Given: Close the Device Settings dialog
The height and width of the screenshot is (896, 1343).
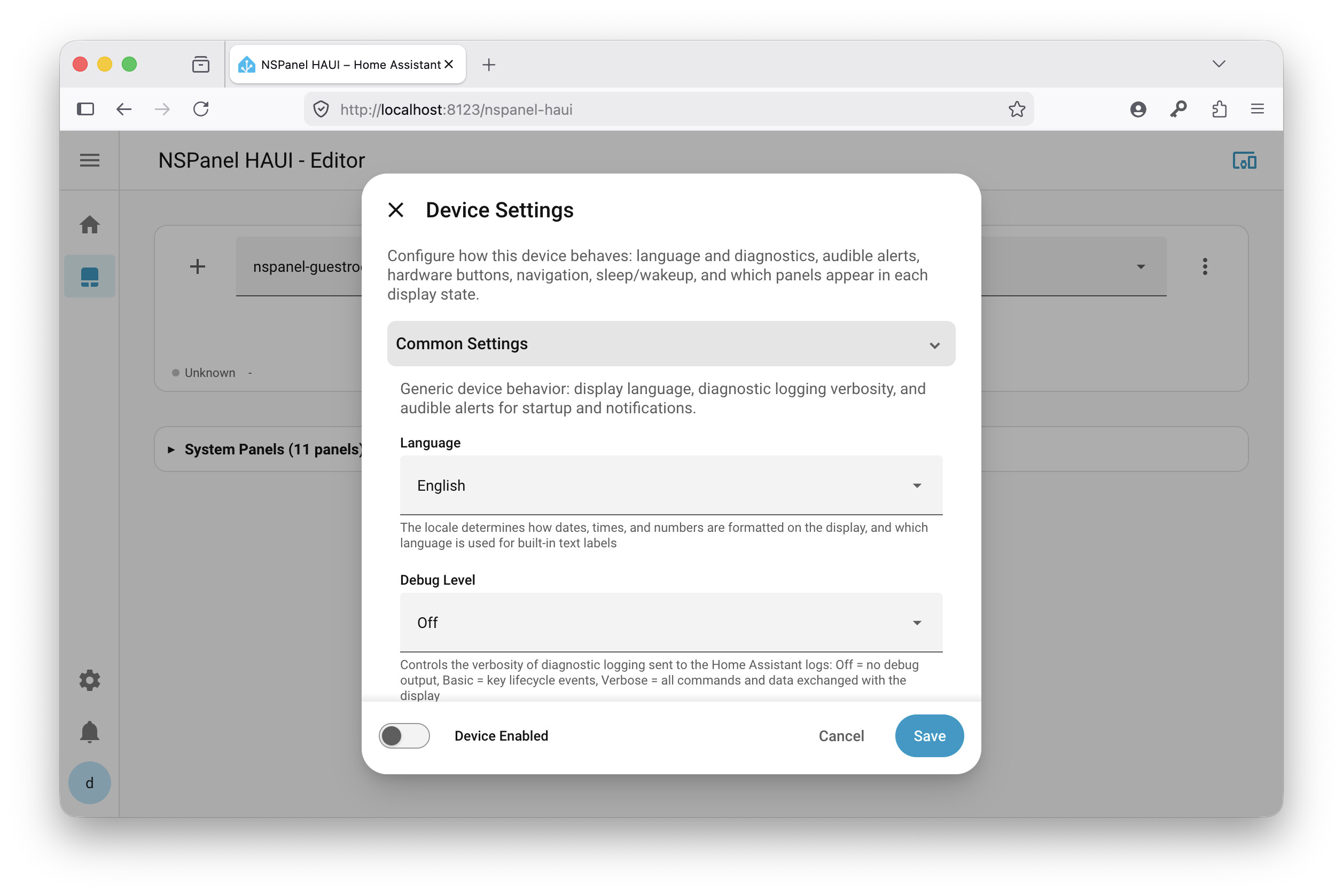Looking at the screenshot, I should 396,210.
